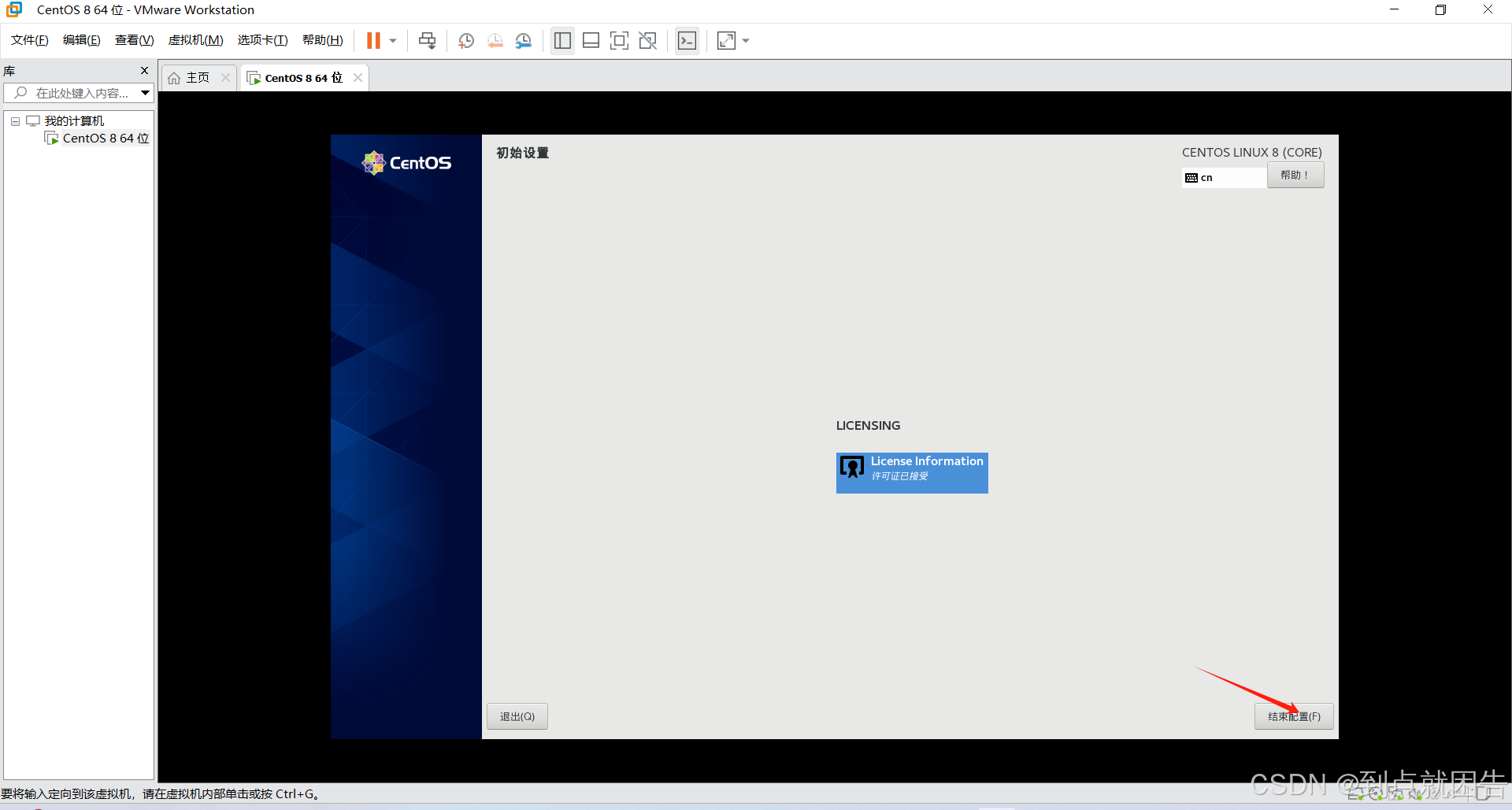Close the 库 library panel
Viewport: 1512px width, 810px height.
[144, 71]
